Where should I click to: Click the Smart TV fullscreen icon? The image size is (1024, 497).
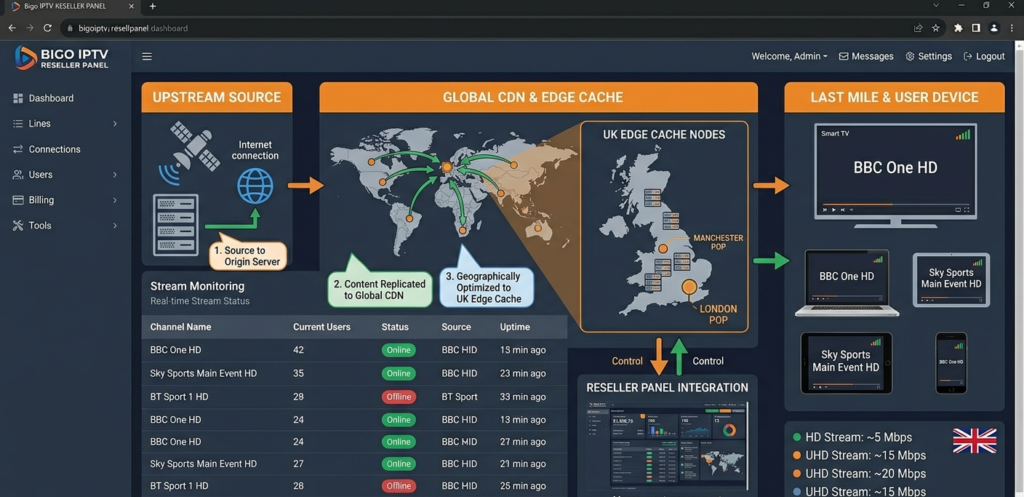(967, 210)
